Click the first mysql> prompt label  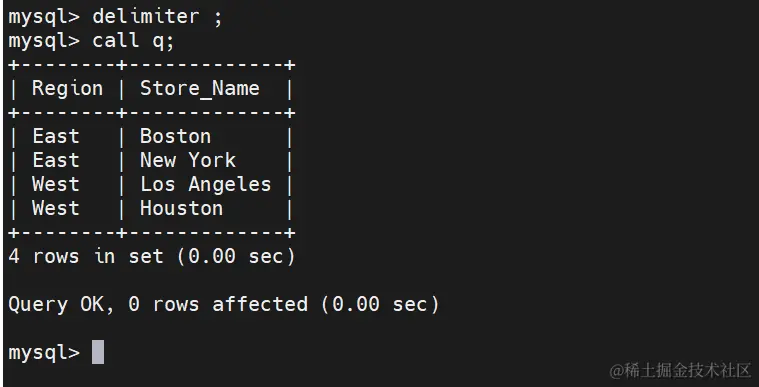click(x=44, y=17)
